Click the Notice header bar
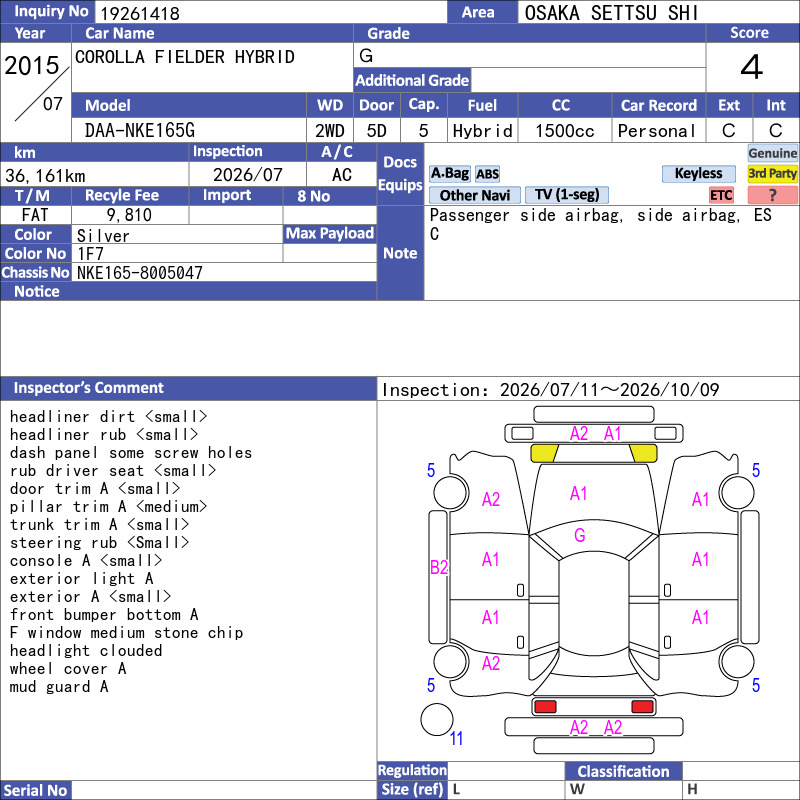The width and height of the screenshot is (800, 800). click(189, 291)
